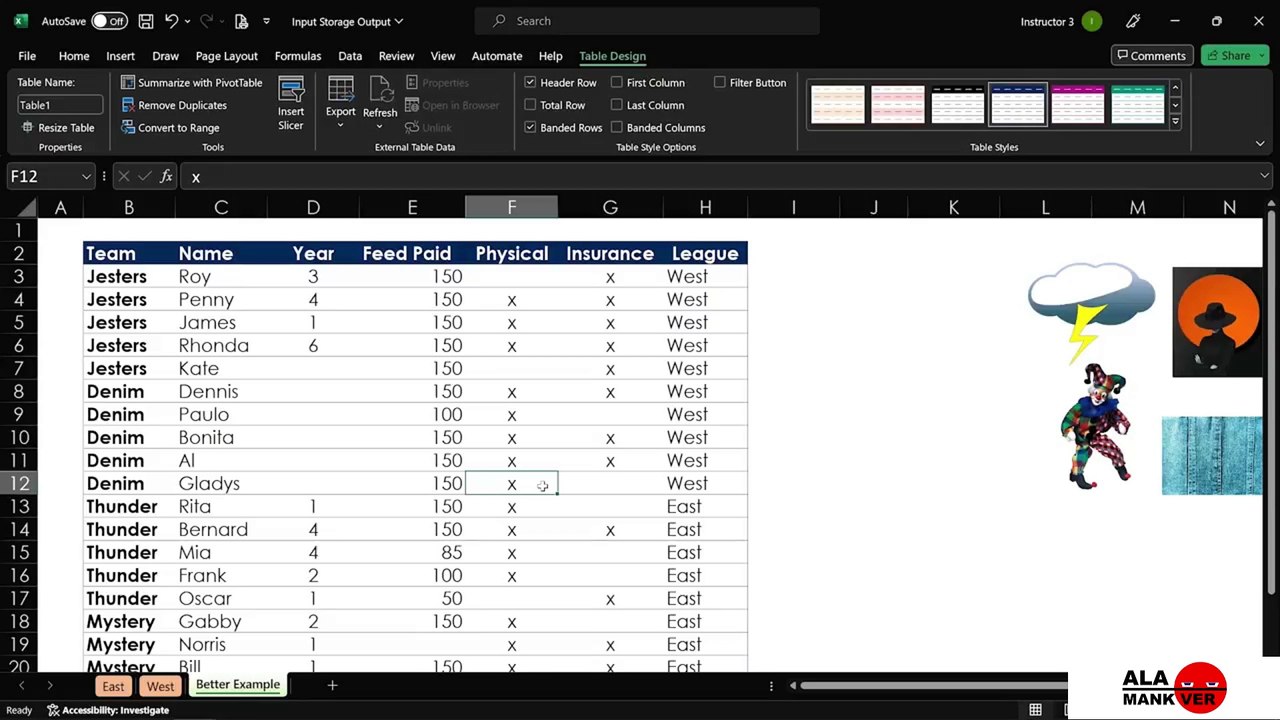Add a new sheet with plus icon
Screen dimensions: 1280x720
coord(332,685)
